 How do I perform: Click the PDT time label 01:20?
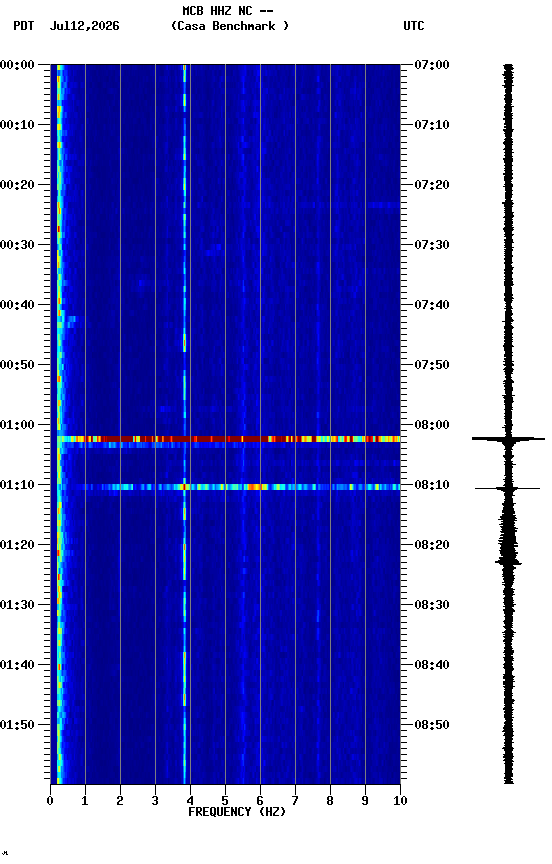coord(17,545)
